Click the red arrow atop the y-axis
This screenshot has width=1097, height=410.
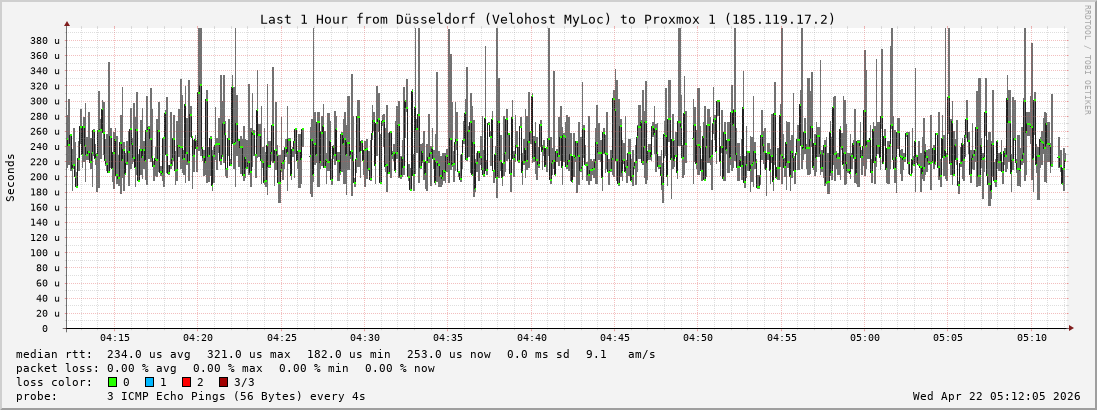[67, 23]
